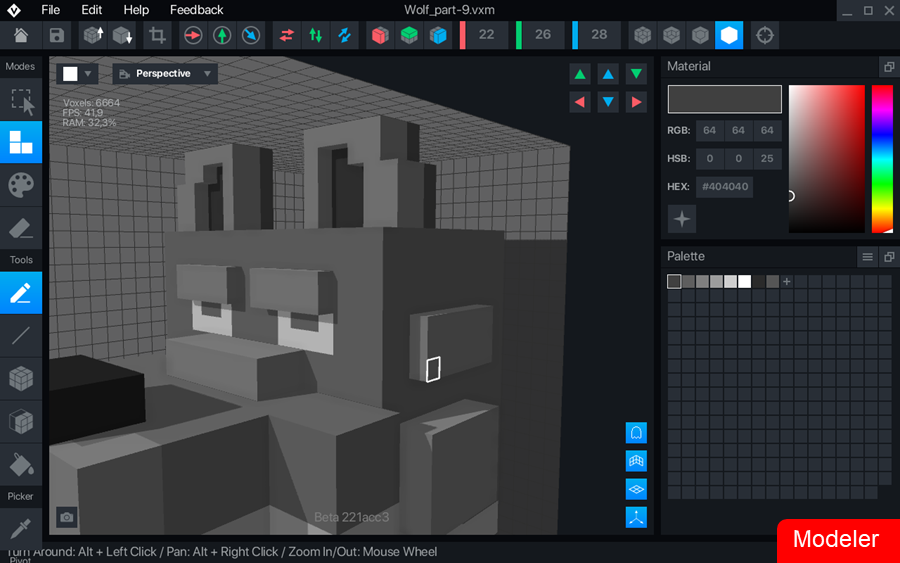The height and width of the screenshot is (563, 900).
Task: Click the red Modeler button
Action: [836, 539]
